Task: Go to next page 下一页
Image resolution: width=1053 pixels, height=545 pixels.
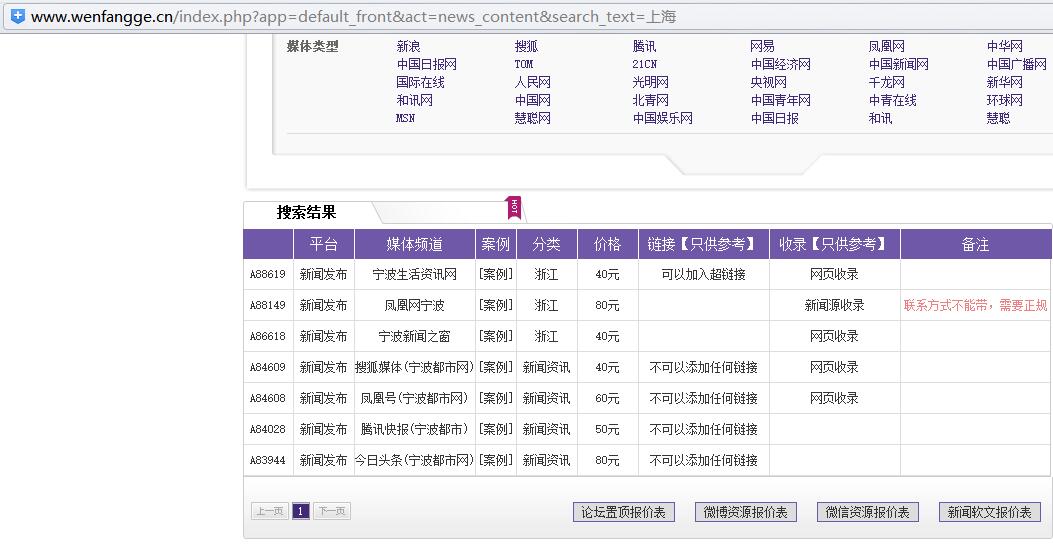Action: (x=332, y=511)
